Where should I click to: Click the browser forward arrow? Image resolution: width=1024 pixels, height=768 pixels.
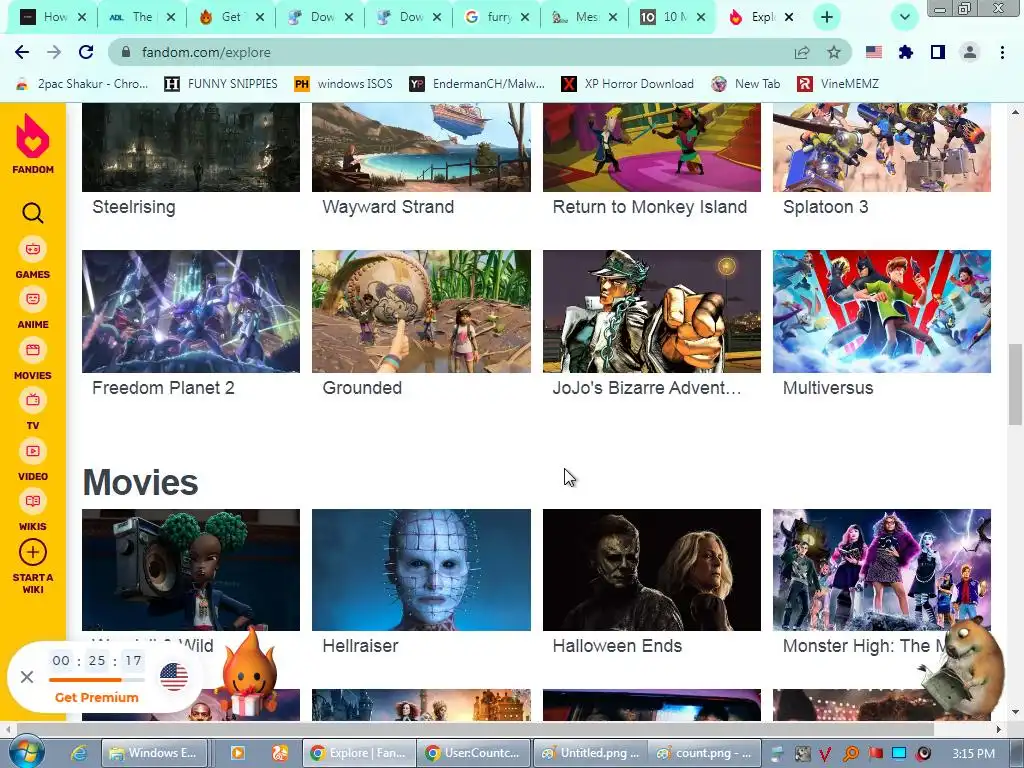[54, 52]
